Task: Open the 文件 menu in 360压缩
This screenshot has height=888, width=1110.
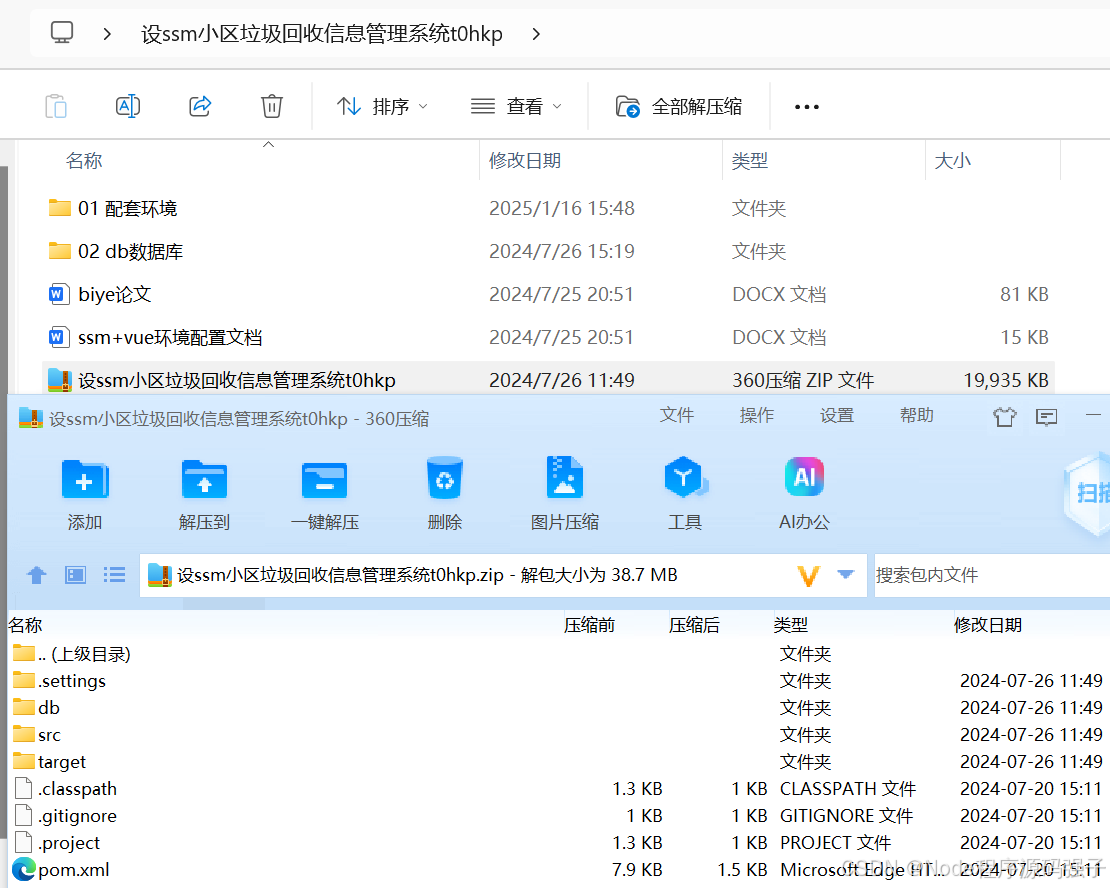Action: point(676,416)
